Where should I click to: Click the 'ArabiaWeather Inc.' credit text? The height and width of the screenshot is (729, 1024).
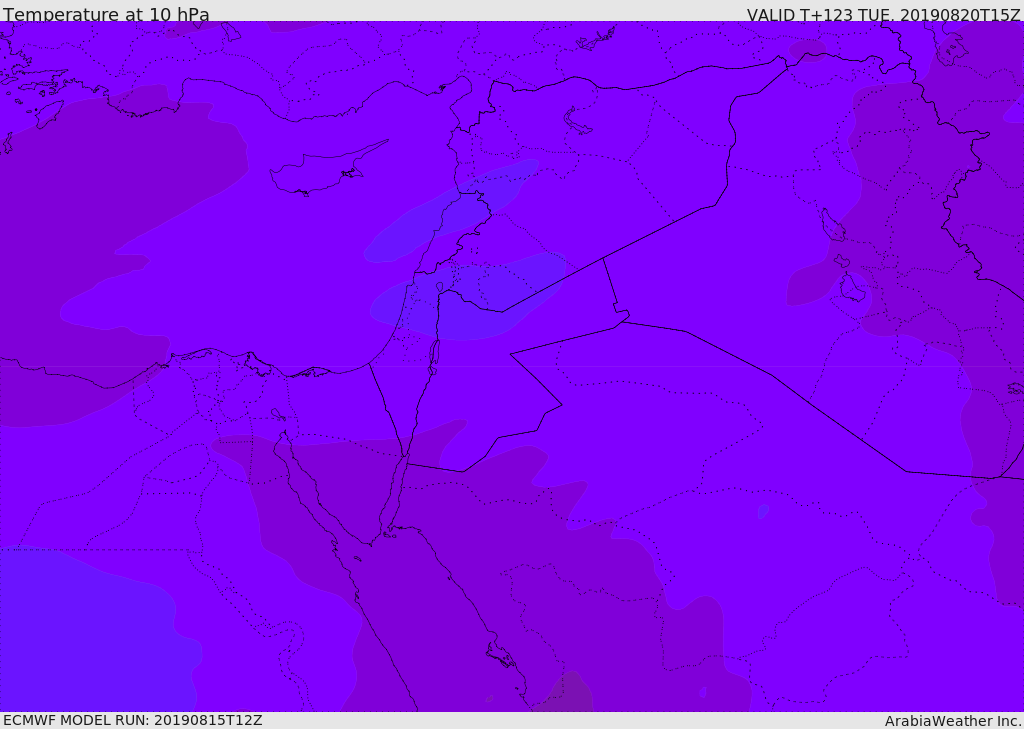pyautogui.click(x=953, y=721)
